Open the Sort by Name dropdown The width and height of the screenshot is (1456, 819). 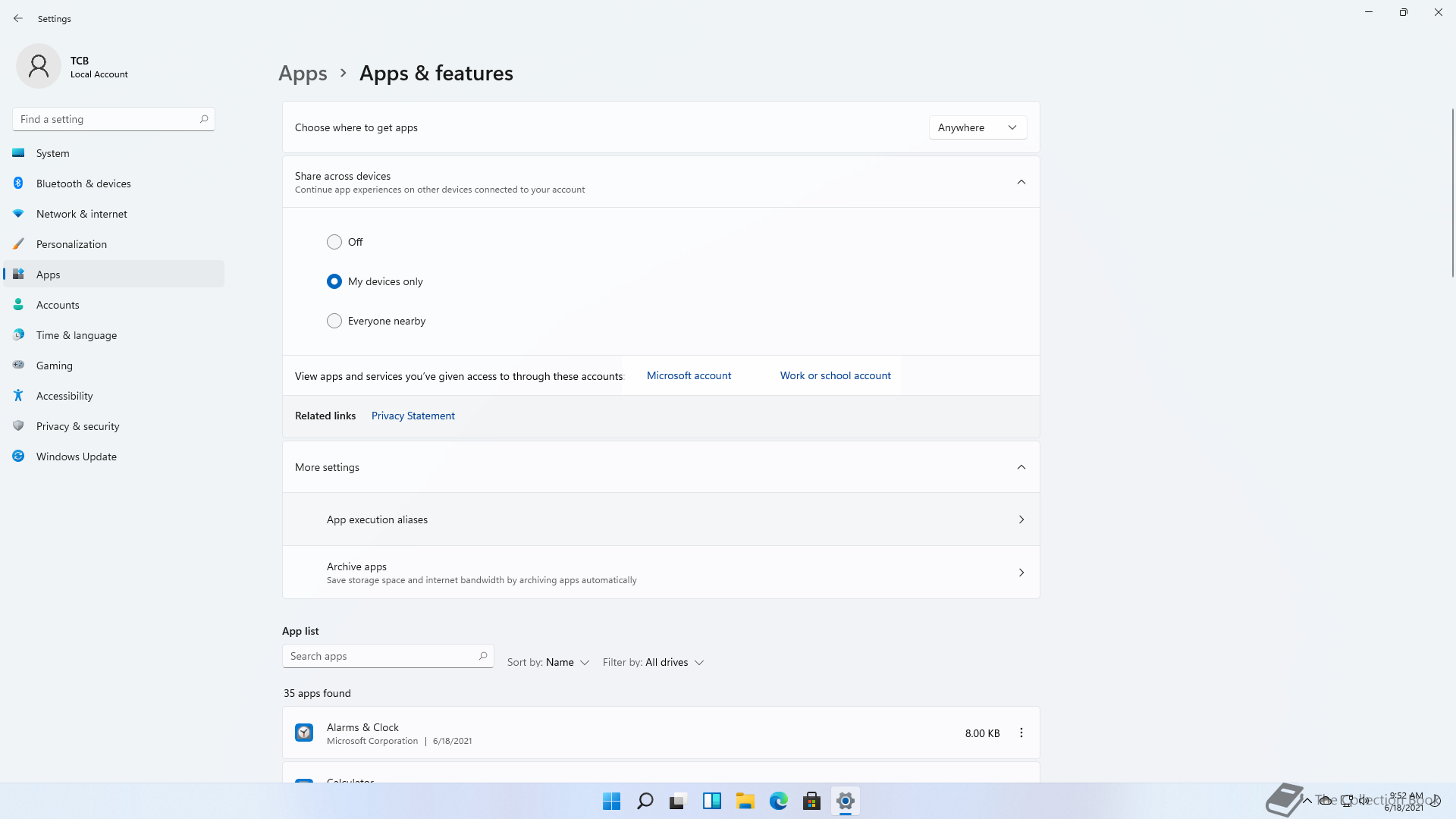click(x=548, y=662)
